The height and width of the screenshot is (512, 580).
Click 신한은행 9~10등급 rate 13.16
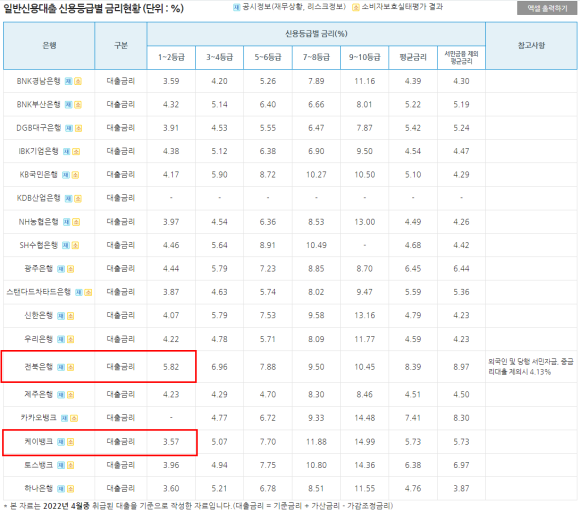365,316
